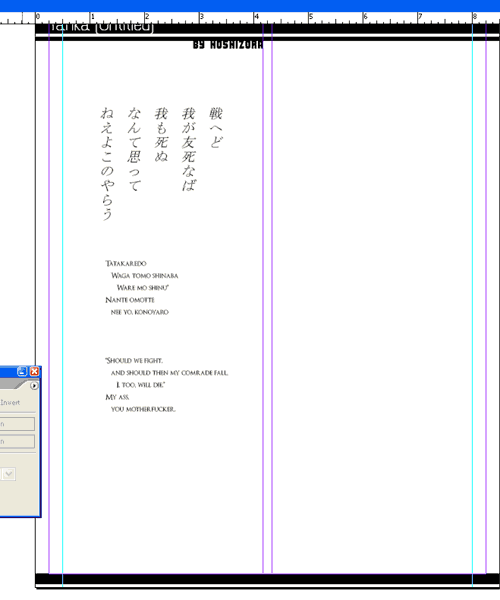
Task: Open the dropdown arrow in the floating panel
Action: click(x=9, y=474)
